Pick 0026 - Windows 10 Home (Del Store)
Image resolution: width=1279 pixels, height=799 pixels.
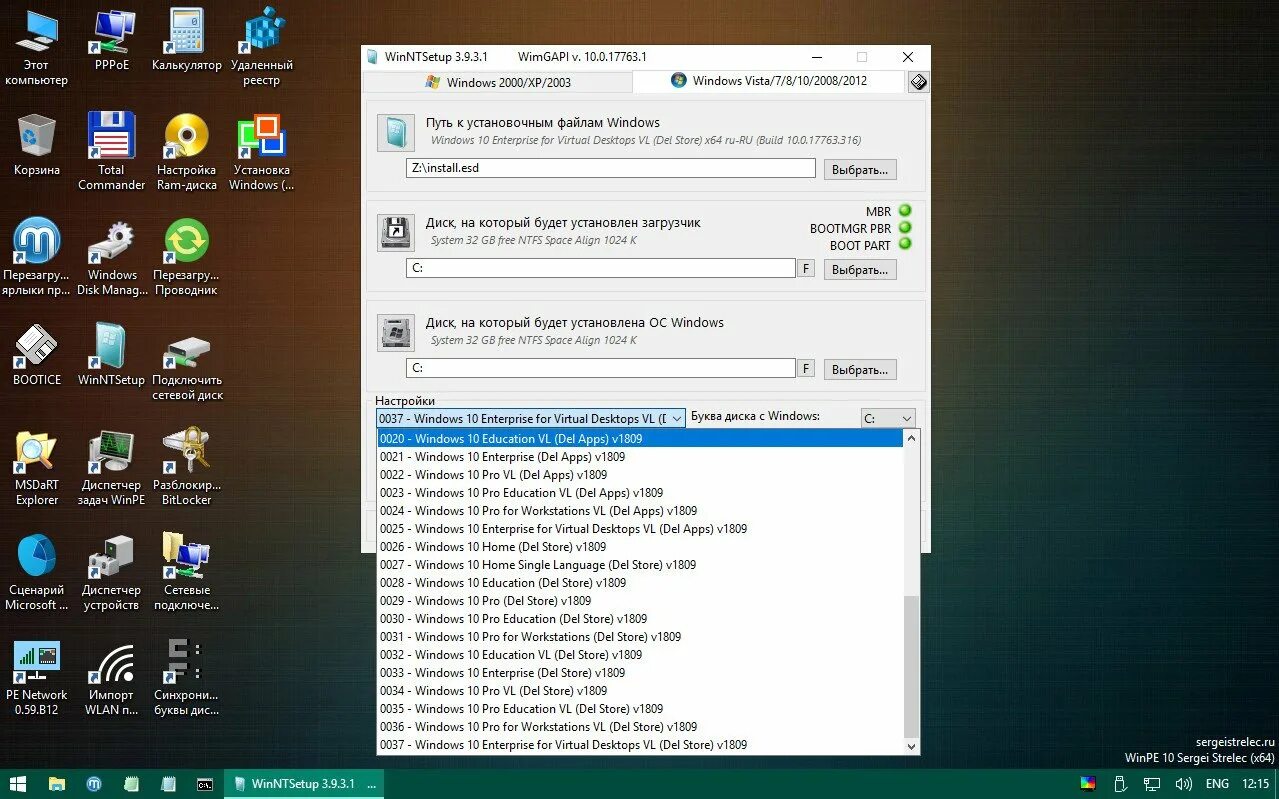[639, 546]
